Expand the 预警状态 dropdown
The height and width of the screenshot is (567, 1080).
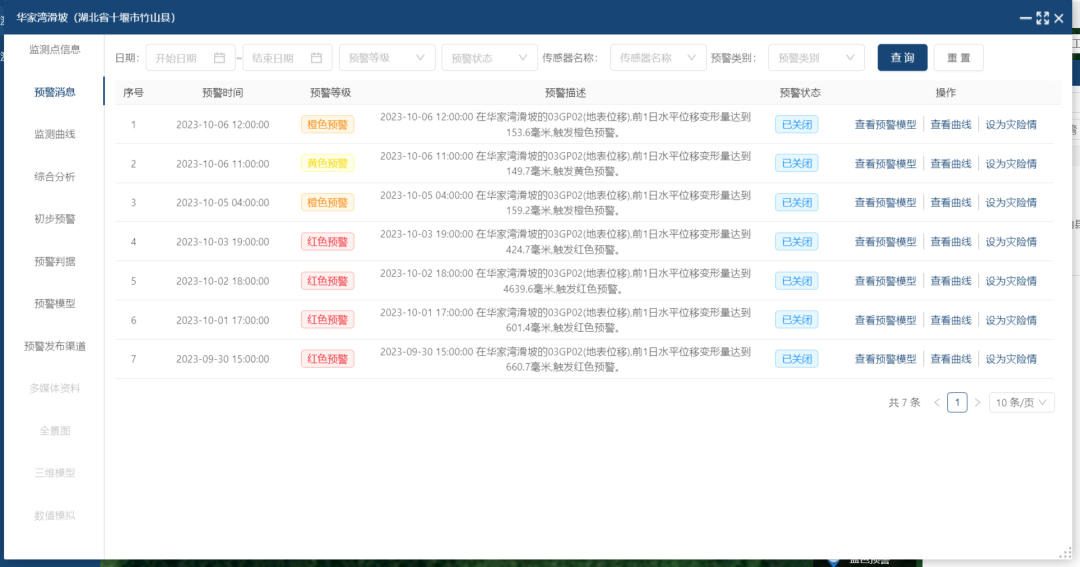[x=489, y=58]
